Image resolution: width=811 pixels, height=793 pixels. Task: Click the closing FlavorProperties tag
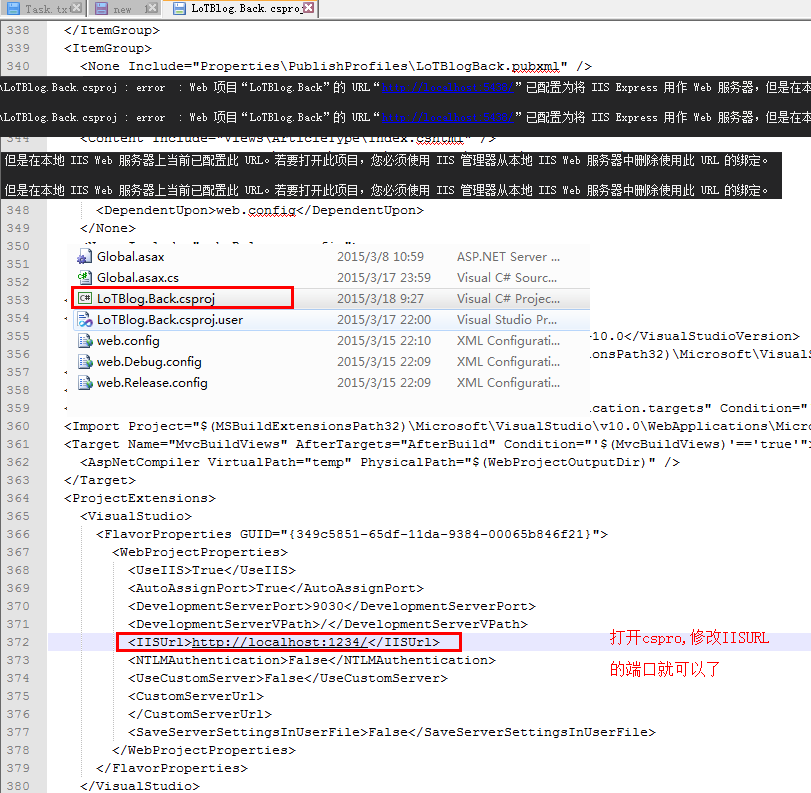click(172, 768)
